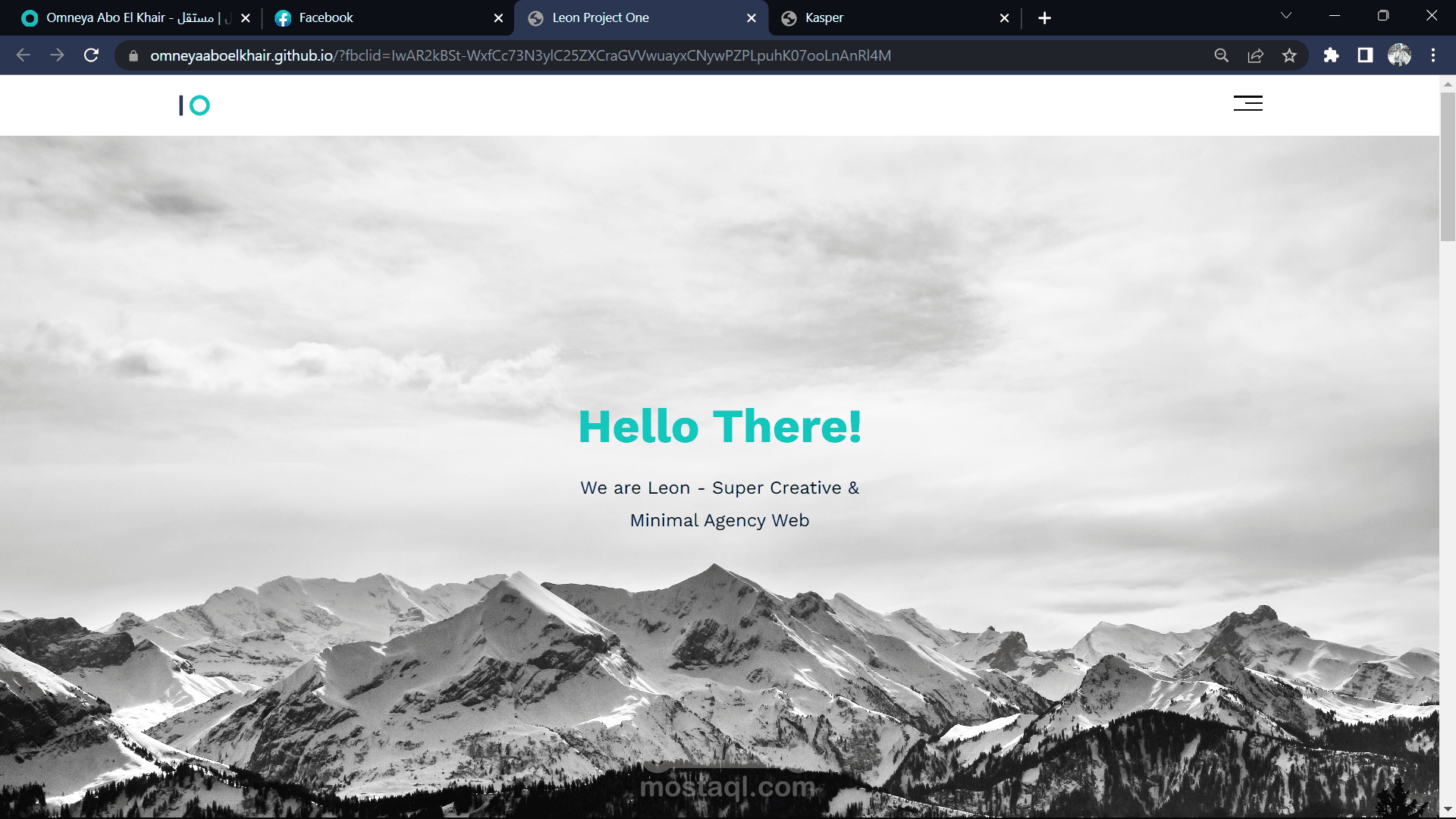Click inside the address bar
The image size is (1456, 819).
[607, 55]
